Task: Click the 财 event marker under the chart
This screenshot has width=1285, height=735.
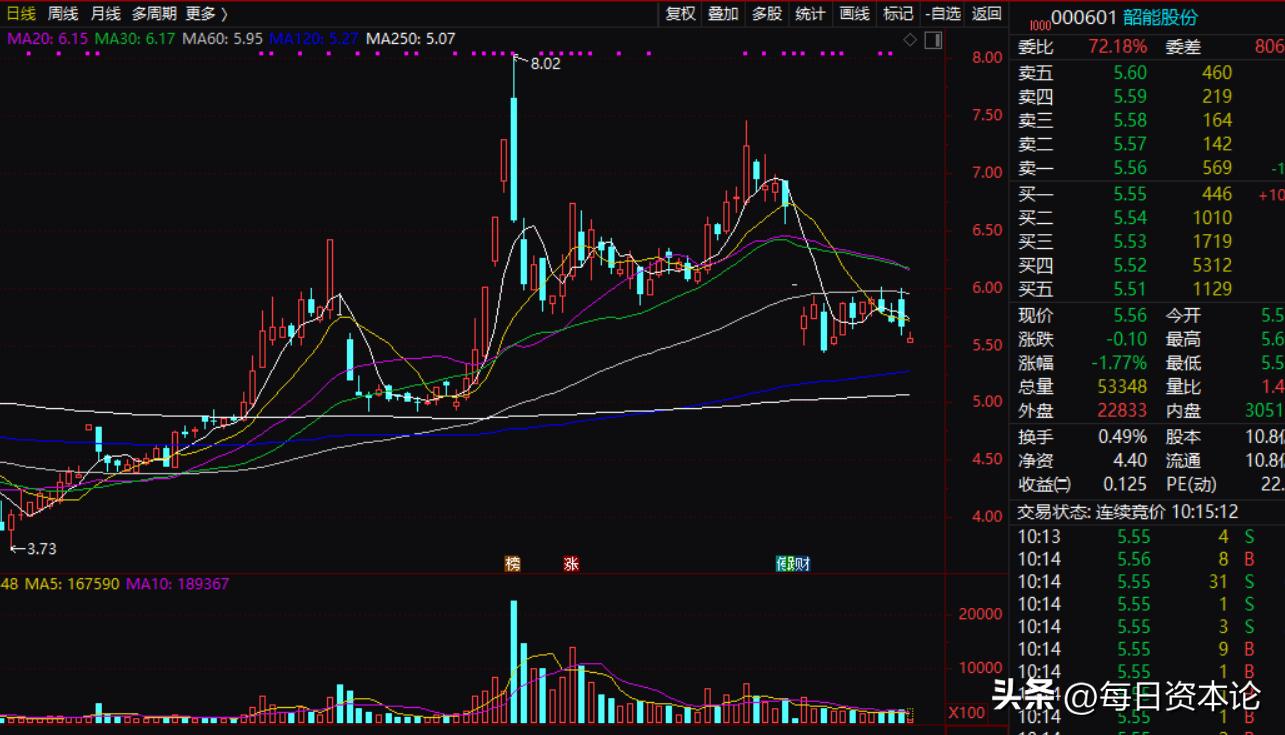Action: [x=802, y=564]
